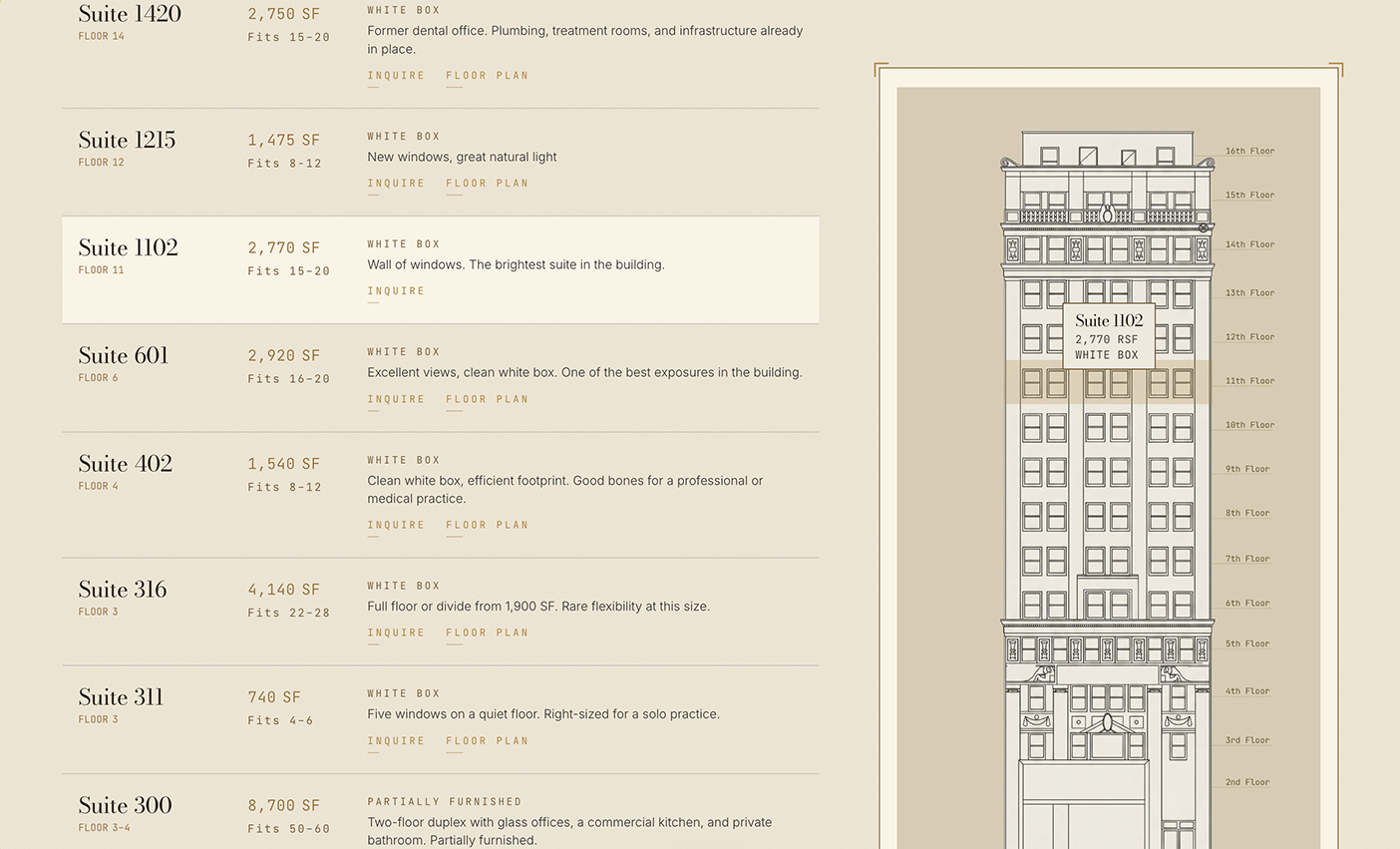Click the 16th Floor label on the building diagram
1400x849 pixels.
(1249, 152)
